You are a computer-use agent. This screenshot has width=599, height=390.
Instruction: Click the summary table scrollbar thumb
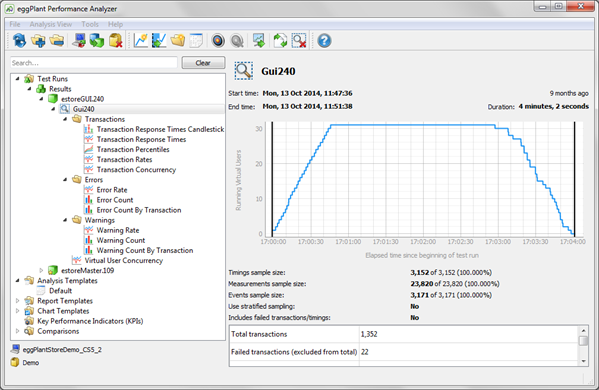pyautogui.click(x=583, y=341)
